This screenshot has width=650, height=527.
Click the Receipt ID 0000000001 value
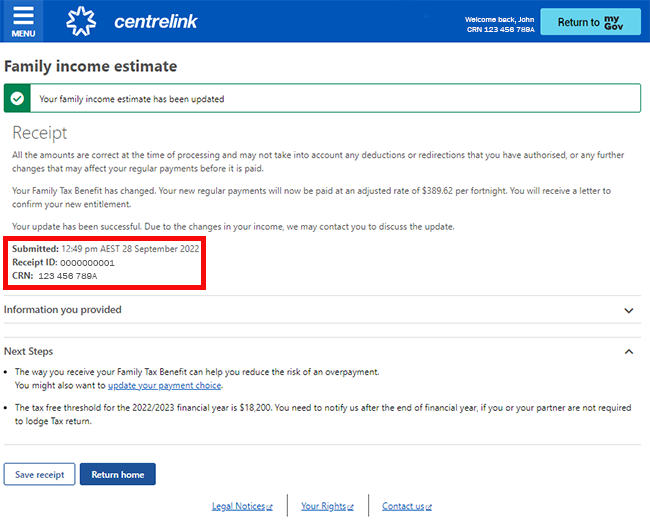87,263
